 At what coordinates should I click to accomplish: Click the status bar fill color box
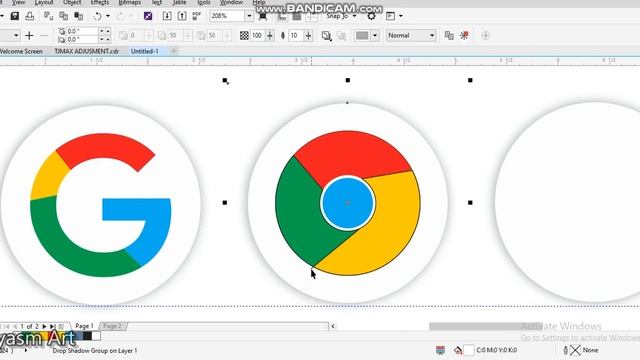(469, 350)
